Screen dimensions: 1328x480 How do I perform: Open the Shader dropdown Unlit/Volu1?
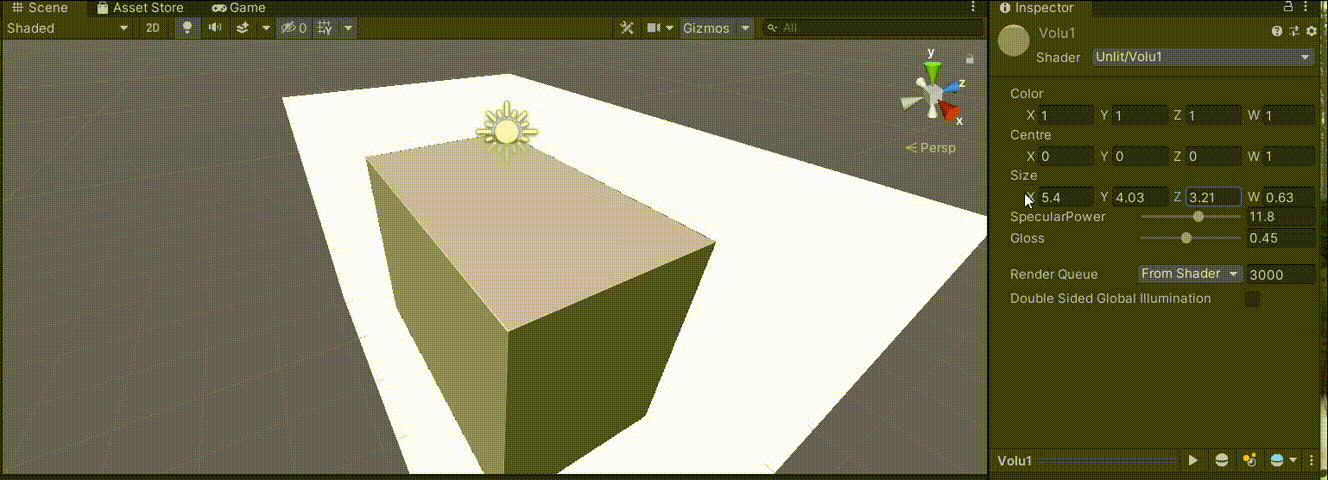[x=1203, y=57]
